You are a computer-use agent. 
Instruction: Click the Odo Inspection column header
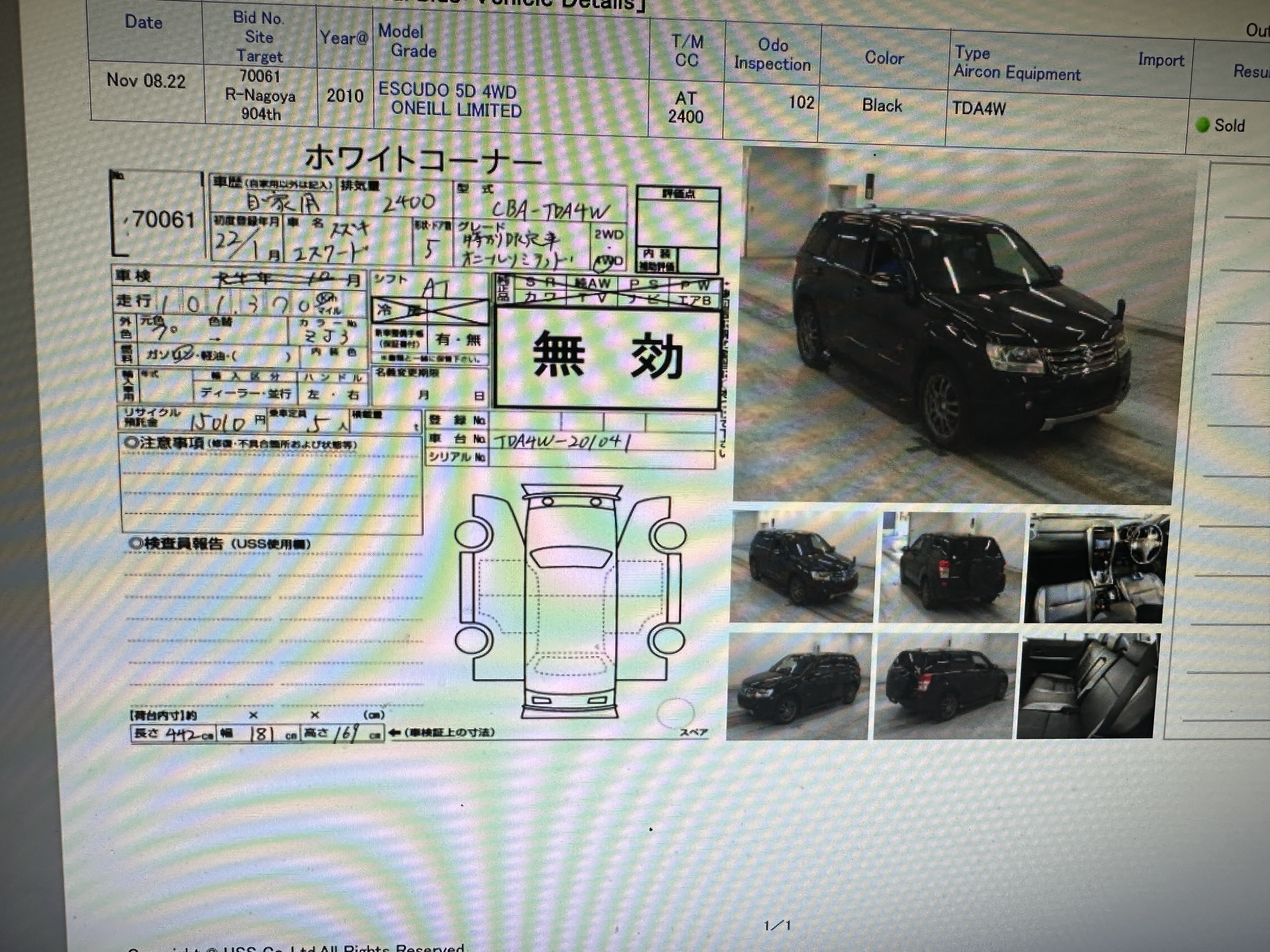(x=772, y=54)
